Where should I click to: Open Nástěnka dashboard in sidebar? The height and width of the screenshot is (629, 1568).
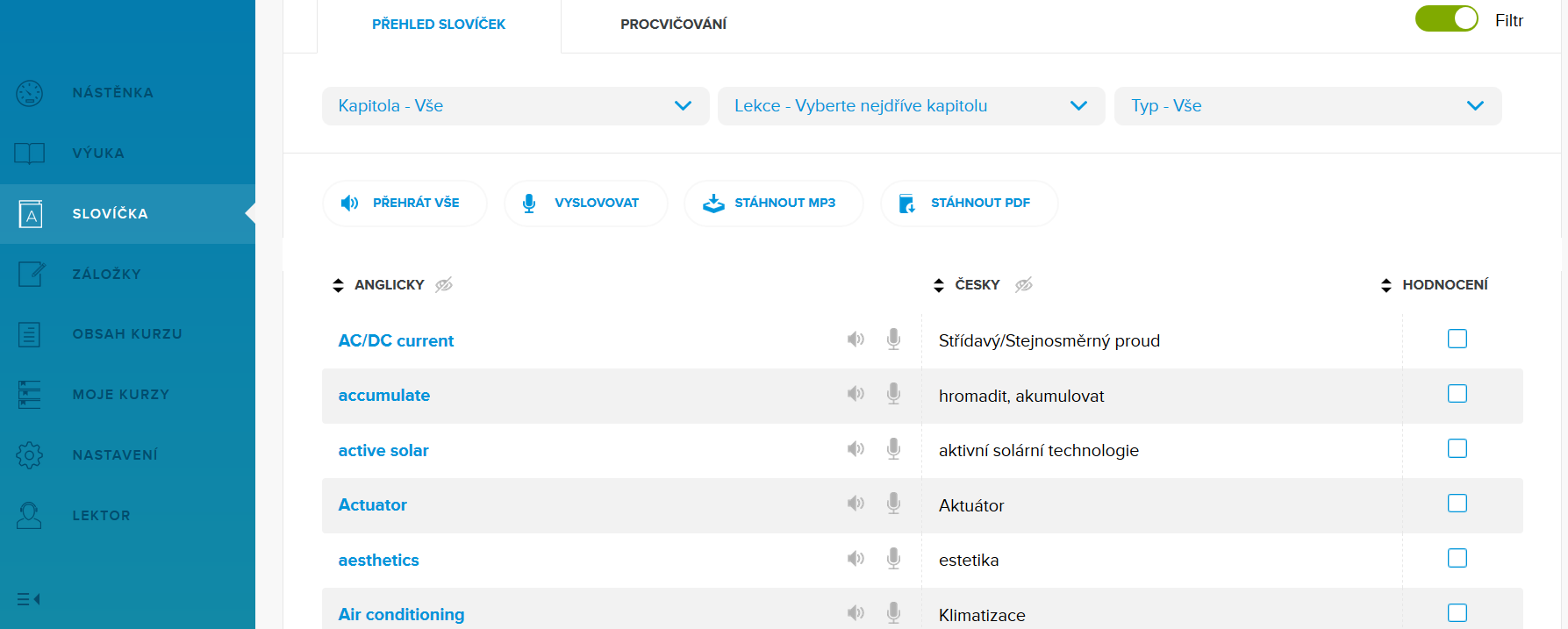112,93
